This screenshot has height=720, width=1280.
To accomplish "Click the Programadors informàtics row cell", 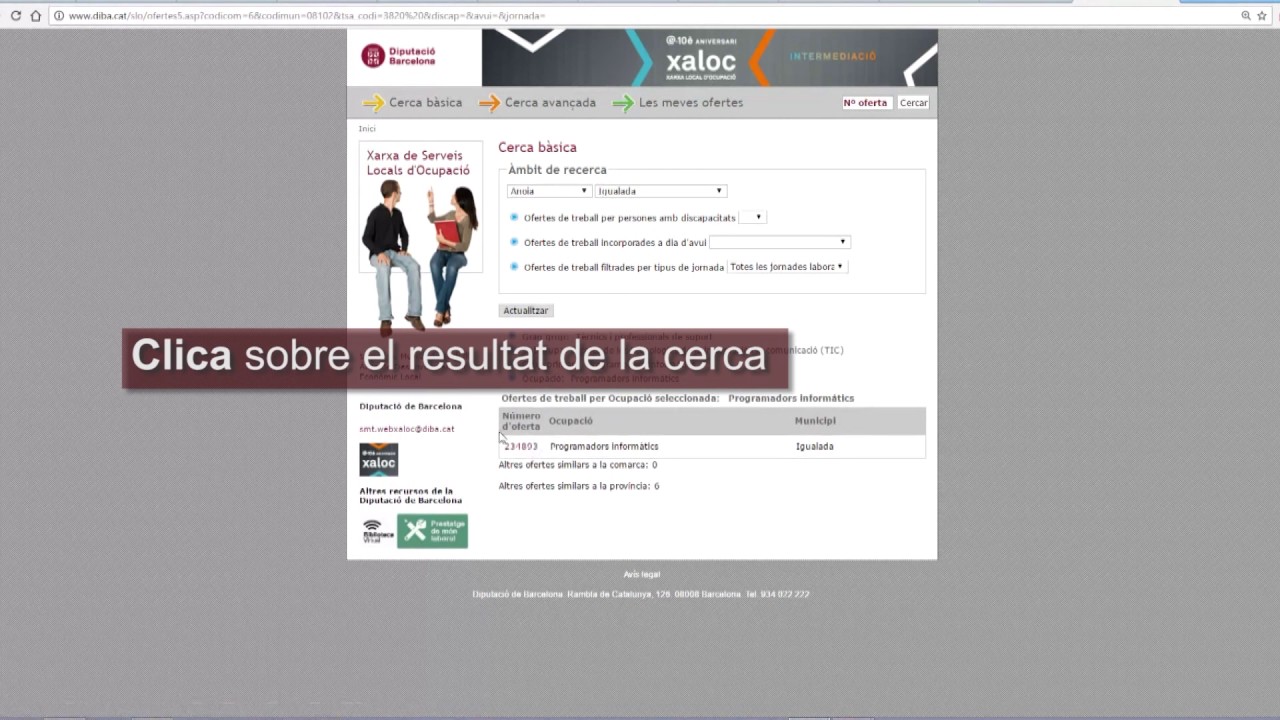I will pyautogui.click(x=604, y=447).
